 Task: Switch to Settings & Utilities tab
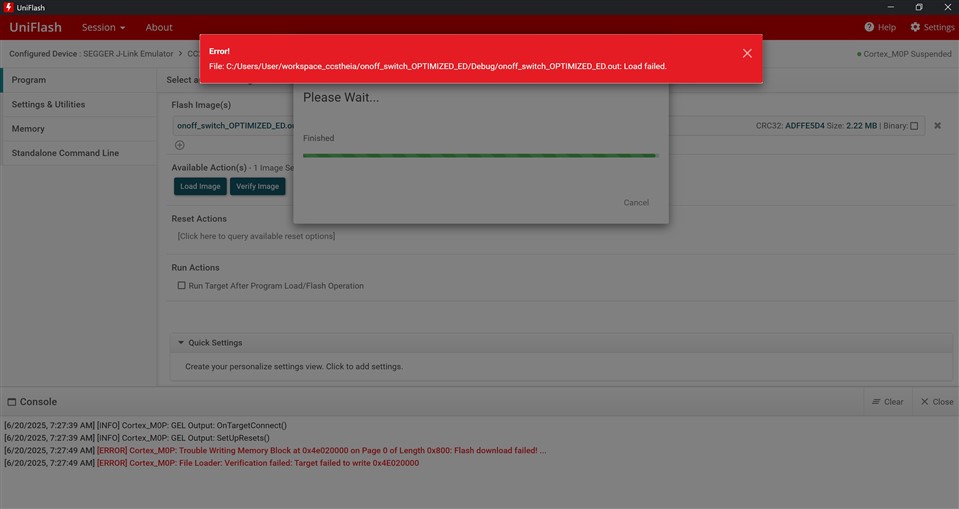[79, 105]
